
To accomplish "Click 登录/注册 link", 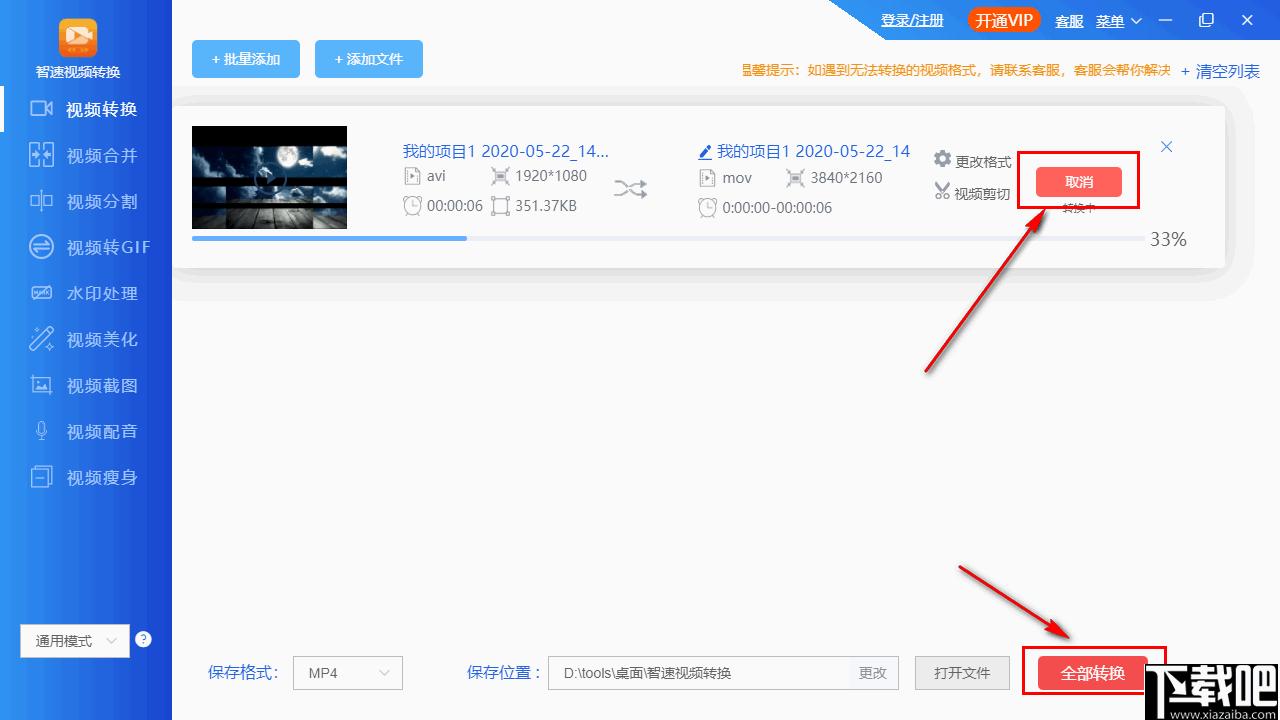I will click(x=912, y=20).
